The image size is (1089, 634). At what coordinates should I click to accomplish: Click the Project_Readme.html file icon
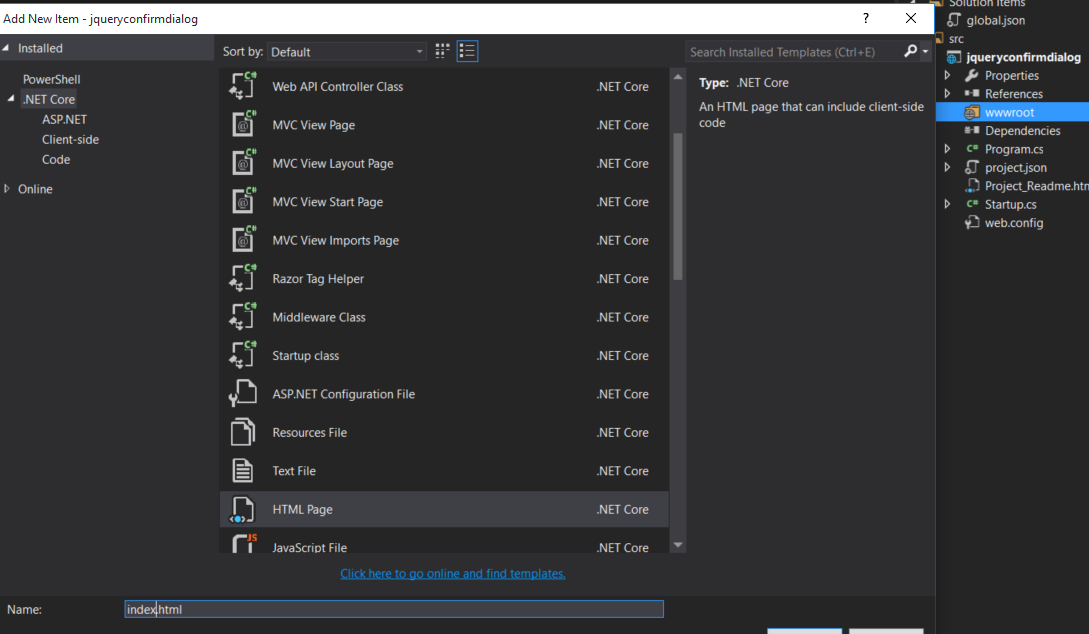[972, 185]
